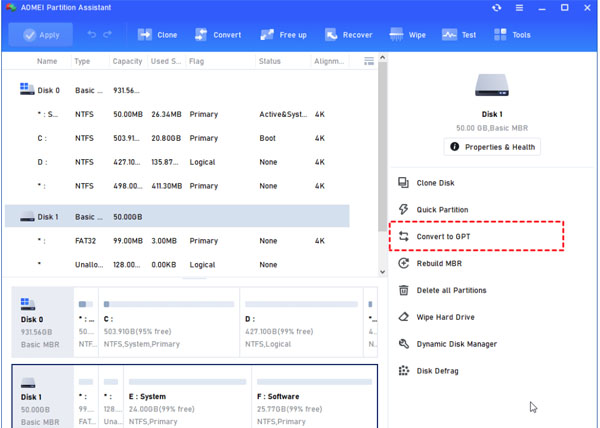Open the hamburger menu in title bar
The width and height of the screenshot is (600, 428).
pos(519,8)
